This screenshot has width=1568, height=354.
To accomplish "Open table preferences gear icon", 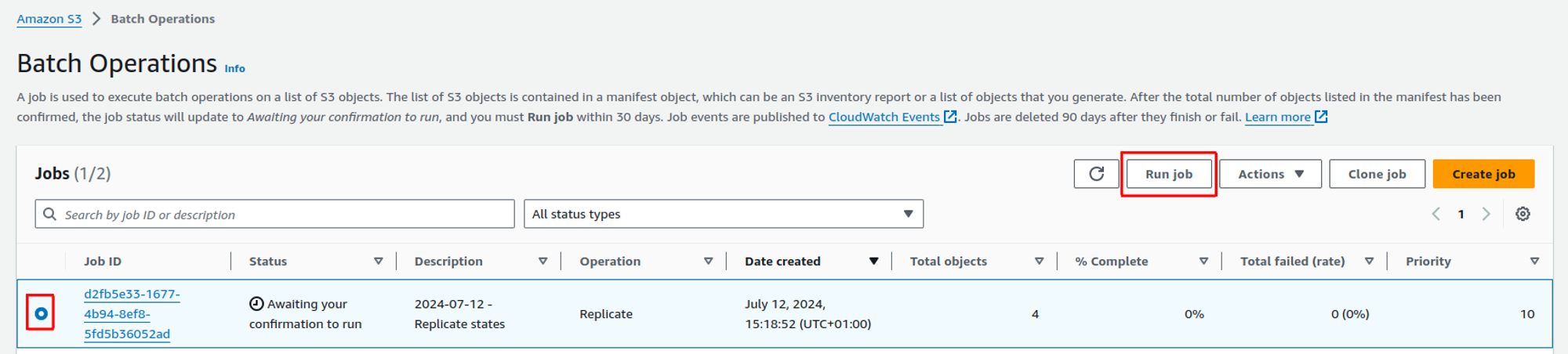I will tap(1523, 214).
